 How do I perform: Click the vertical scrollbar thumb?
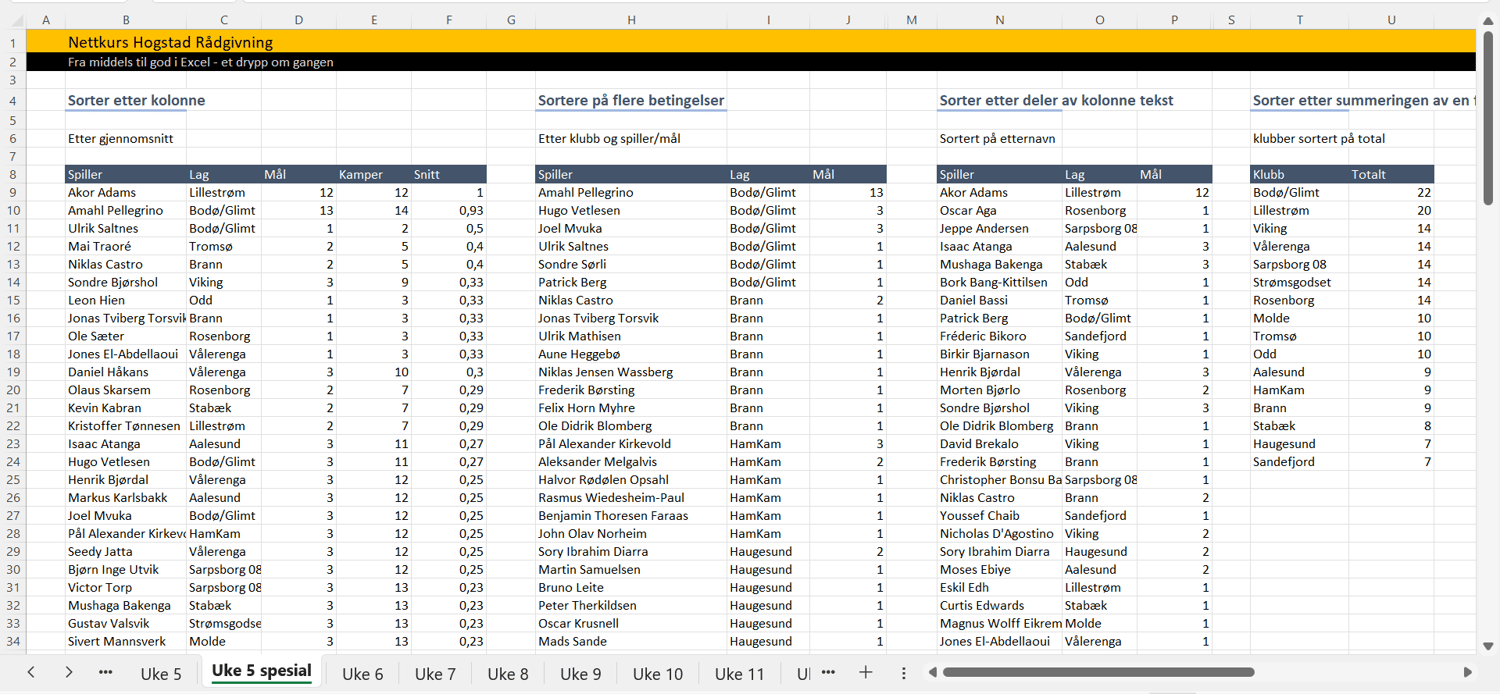pos(1488,118)
